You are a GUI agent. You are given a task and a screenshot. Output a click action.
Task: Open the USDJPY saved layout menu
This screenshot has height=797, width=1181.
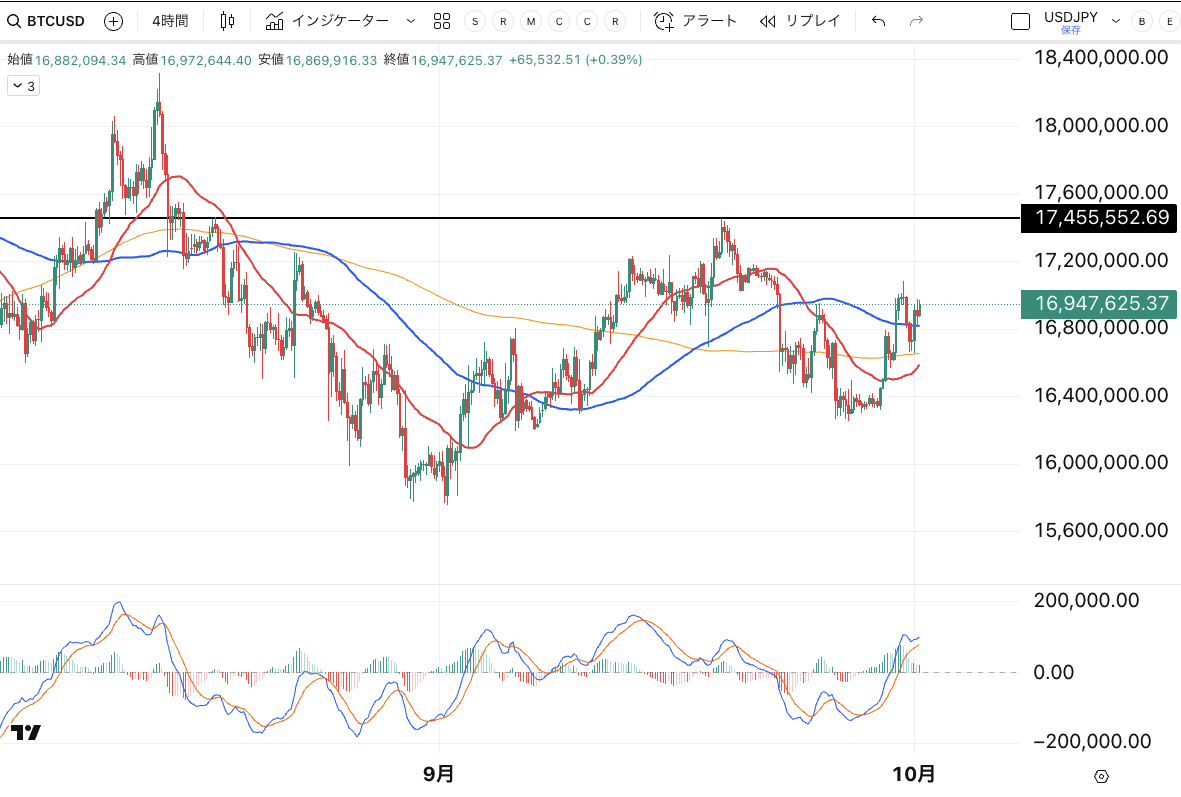[x=1070, y=21]
